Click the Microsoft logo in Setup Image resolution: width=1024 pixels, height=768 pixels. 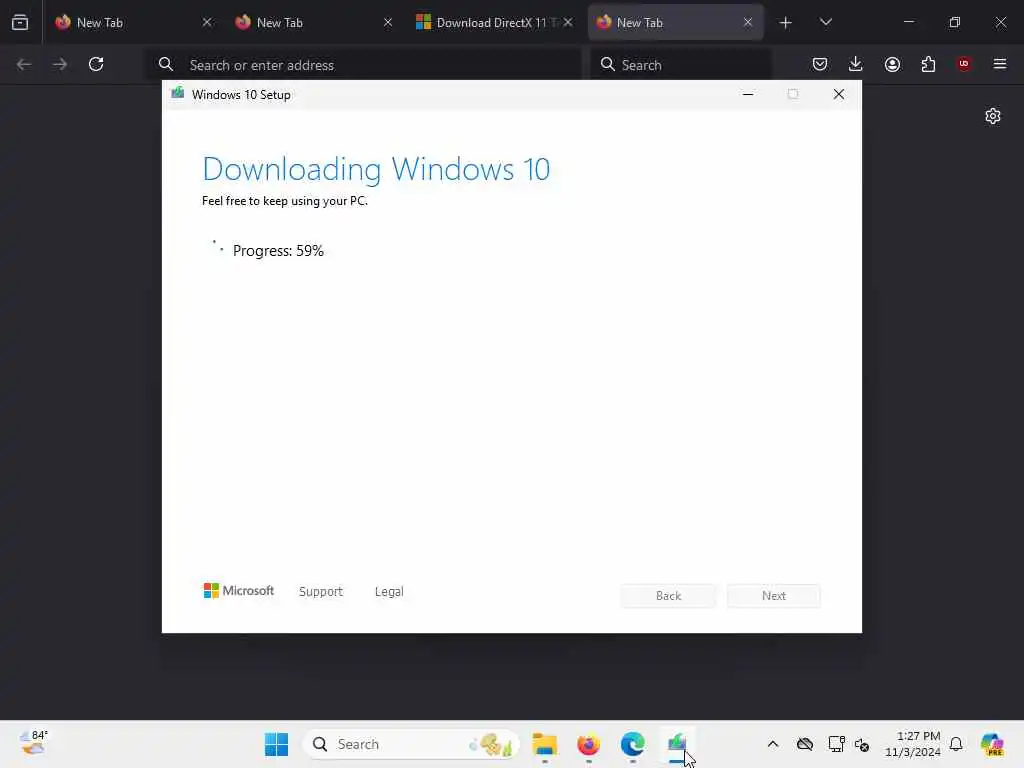238,590
